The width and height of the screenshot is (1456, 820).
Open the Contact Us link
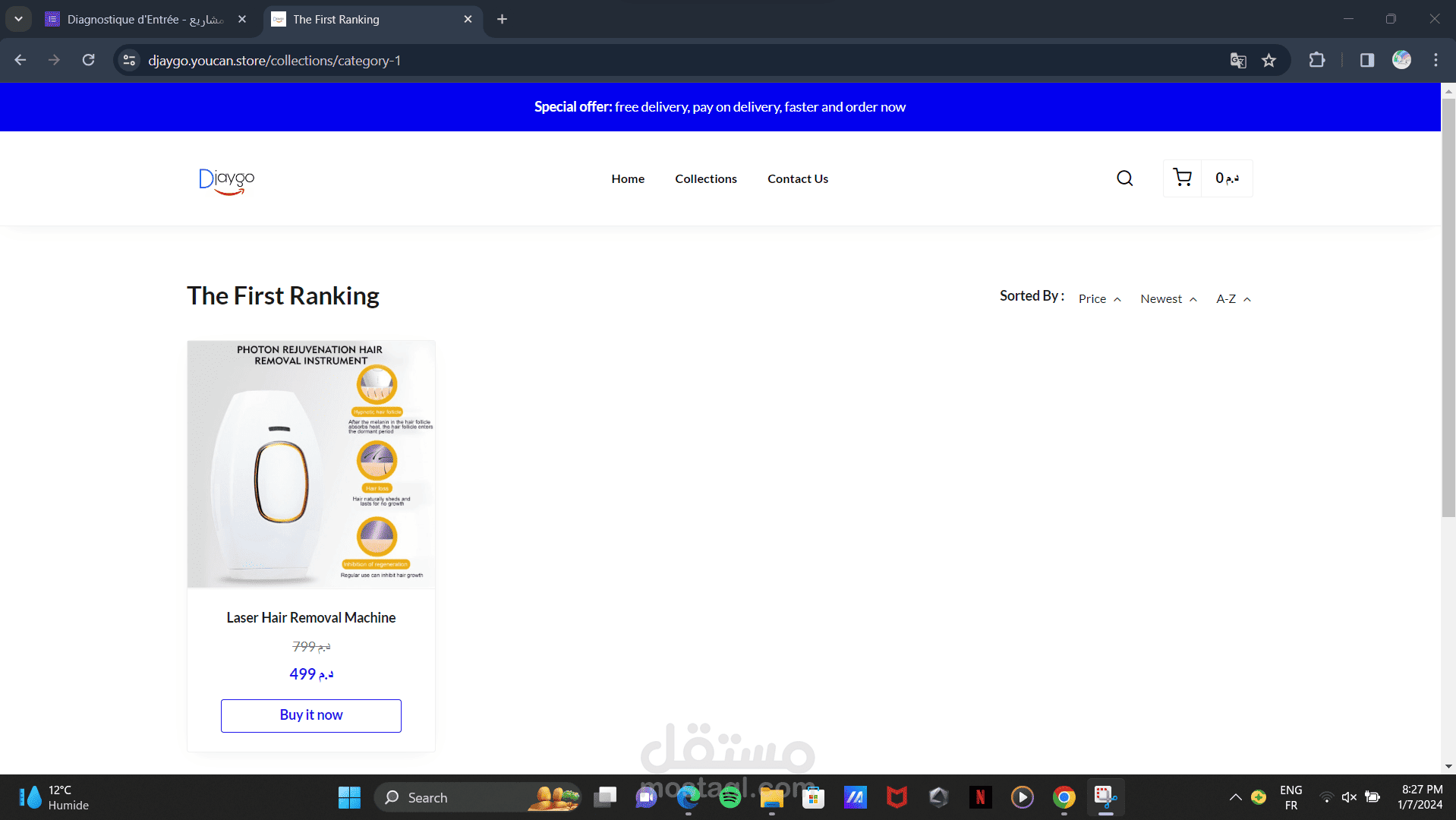tap(798, 179)
